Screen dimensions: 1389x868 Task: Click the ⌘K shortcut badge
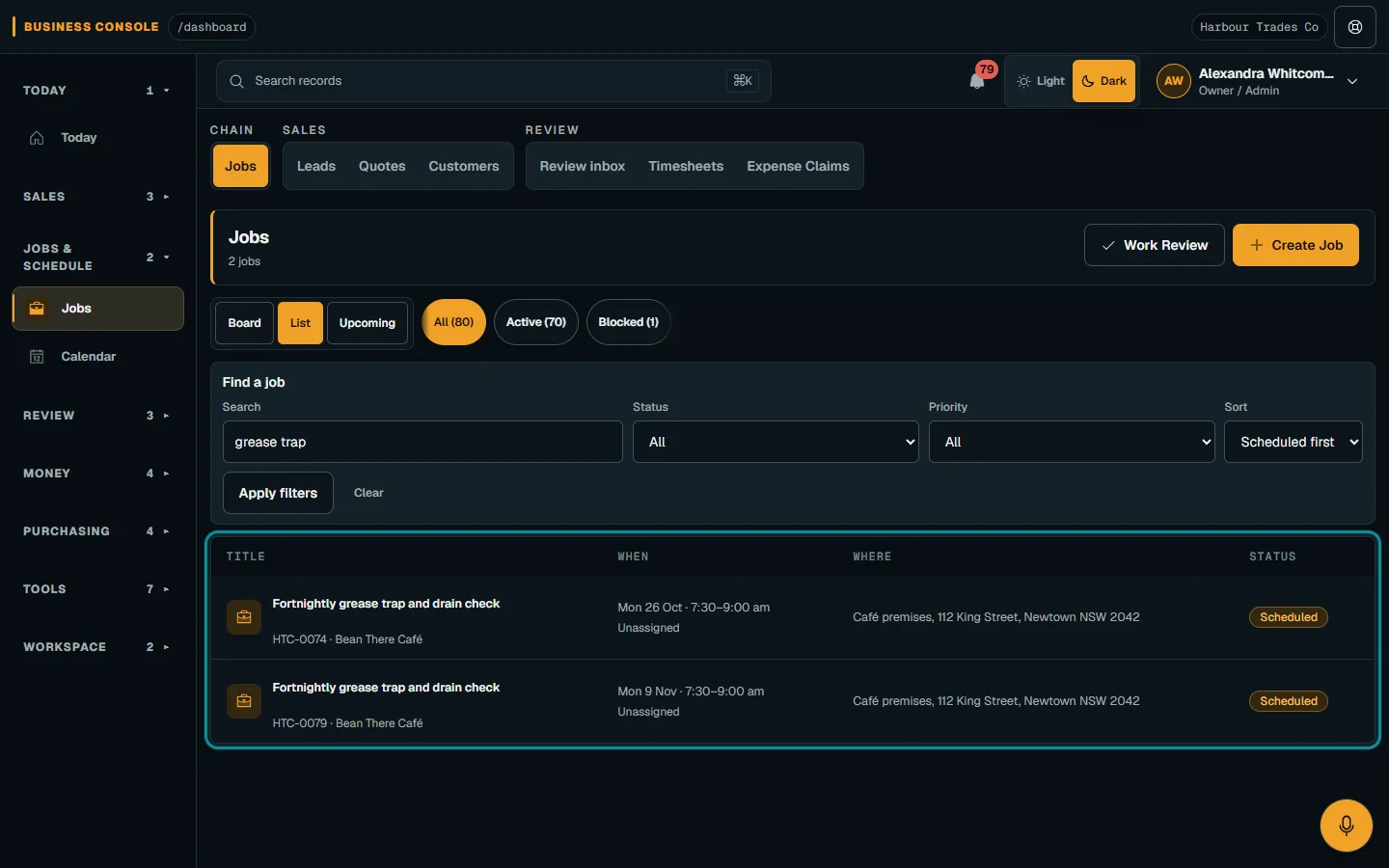pyautogui.click(x=743, y=81)
